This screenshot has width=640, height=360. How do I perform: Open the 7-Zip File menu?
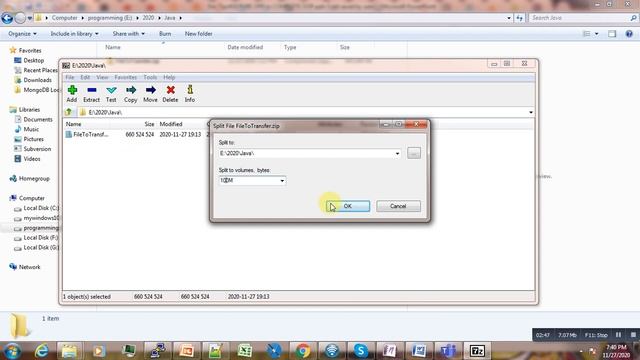pos(70,77)
